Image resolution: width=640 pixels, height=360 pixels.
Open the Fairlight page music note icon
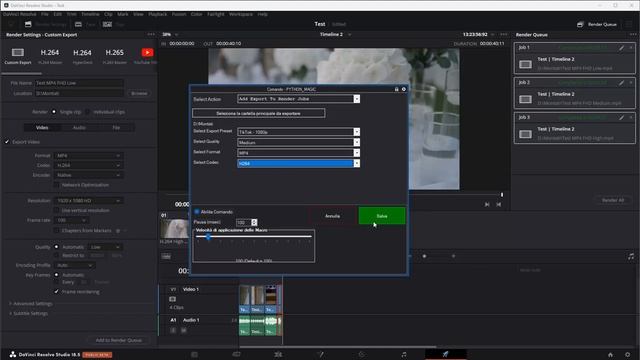(404, 354)
